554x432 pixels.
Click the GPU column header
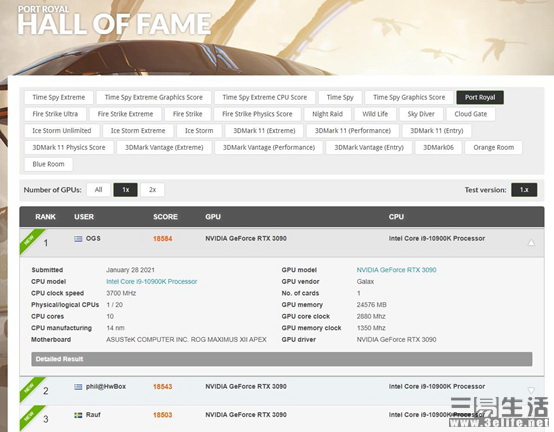pyautogui.click(x=213, y=217)
